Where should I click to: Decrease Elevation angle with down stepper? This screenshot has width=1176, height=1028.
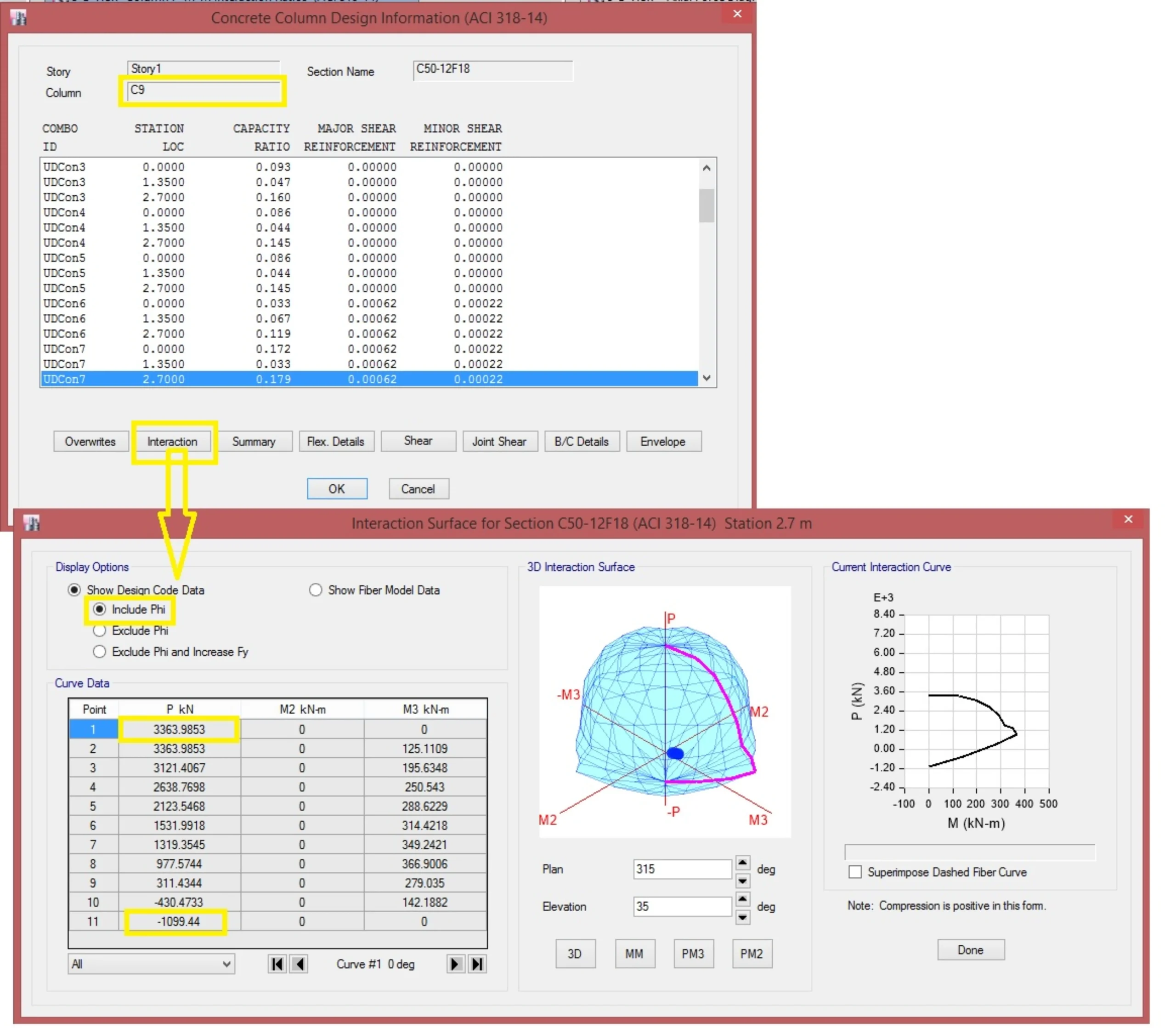click(x=742, y=917)
